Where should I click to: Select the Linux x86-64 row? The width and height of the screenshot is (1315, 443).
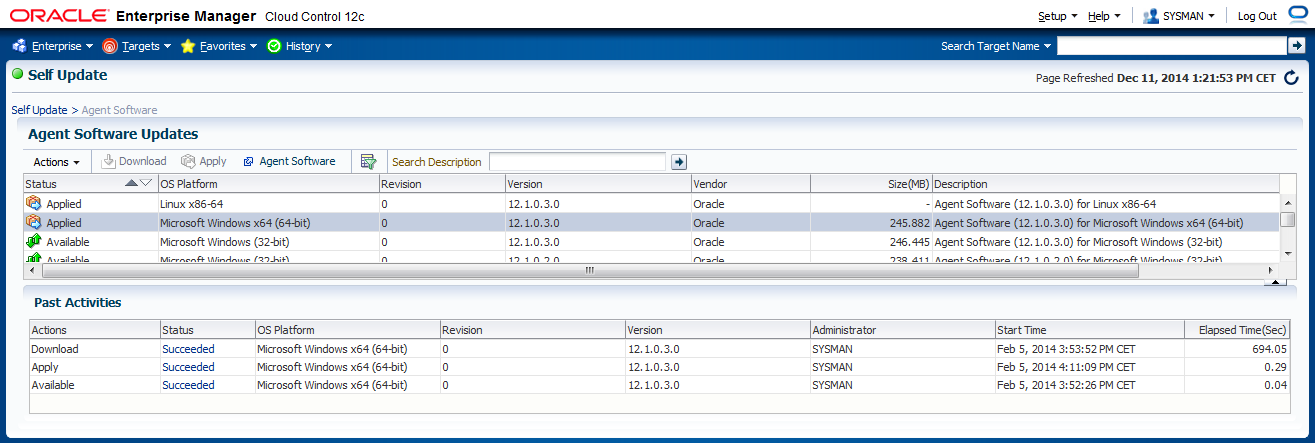point(652,203)
